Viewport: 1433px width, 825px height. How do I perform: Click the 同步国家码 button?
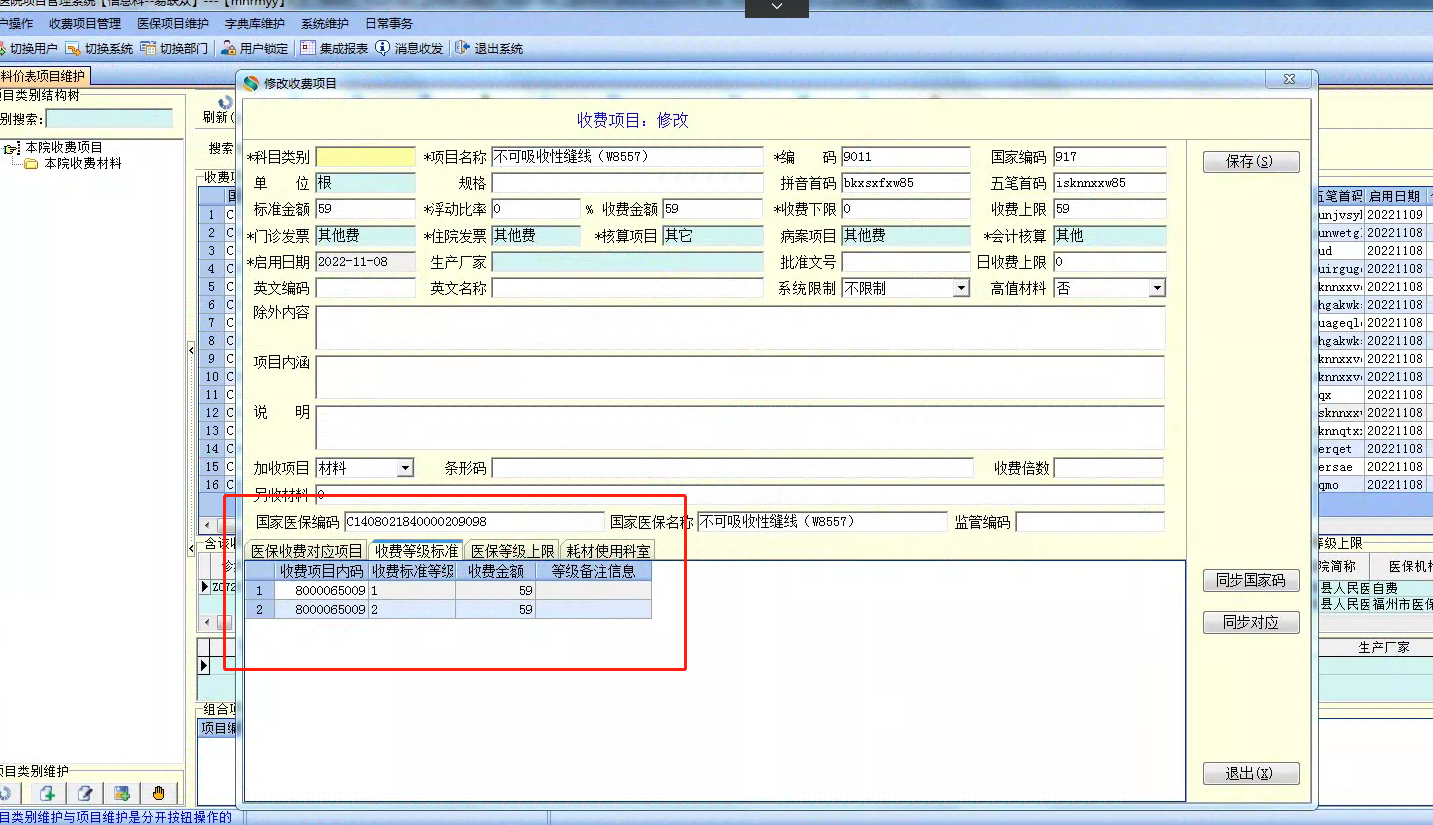pos(1250,581)
